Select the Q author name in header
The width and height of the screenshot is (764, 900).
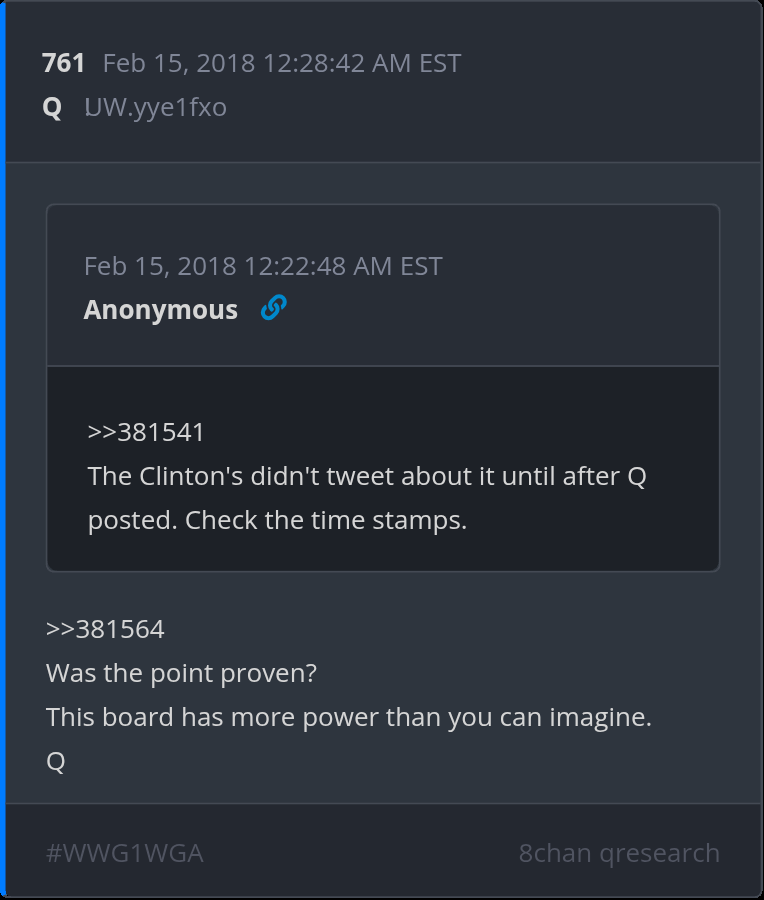[52, 107]
